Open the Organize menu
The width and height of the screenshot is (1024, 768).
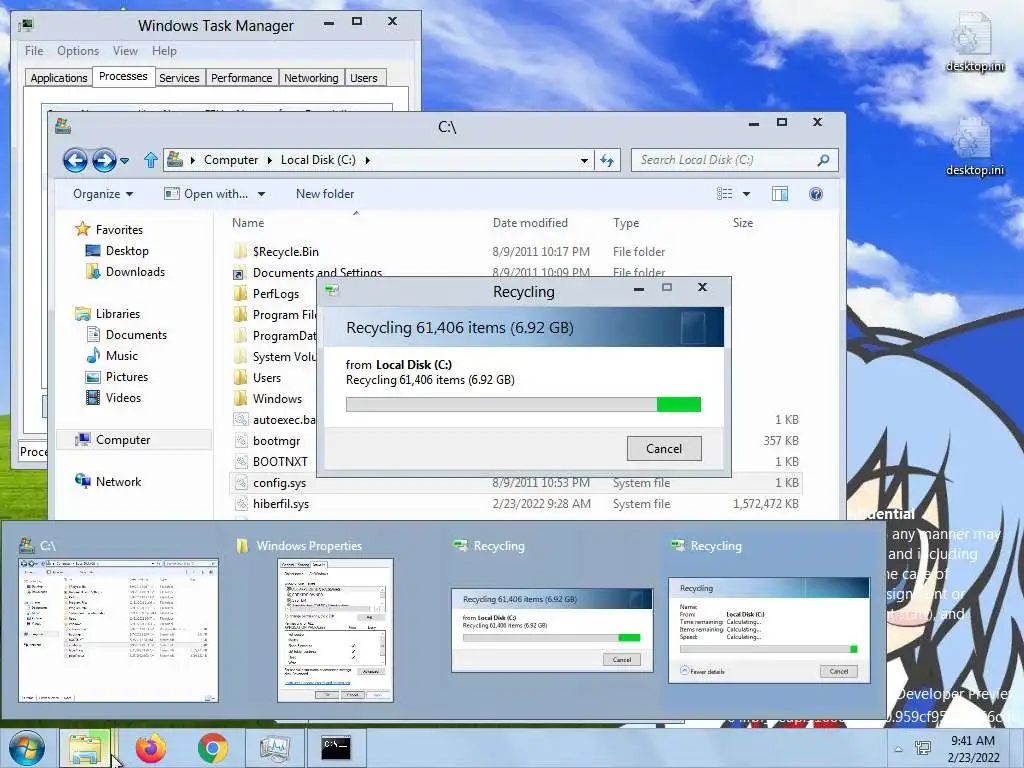pyautogui.click(x=103, y=194)
